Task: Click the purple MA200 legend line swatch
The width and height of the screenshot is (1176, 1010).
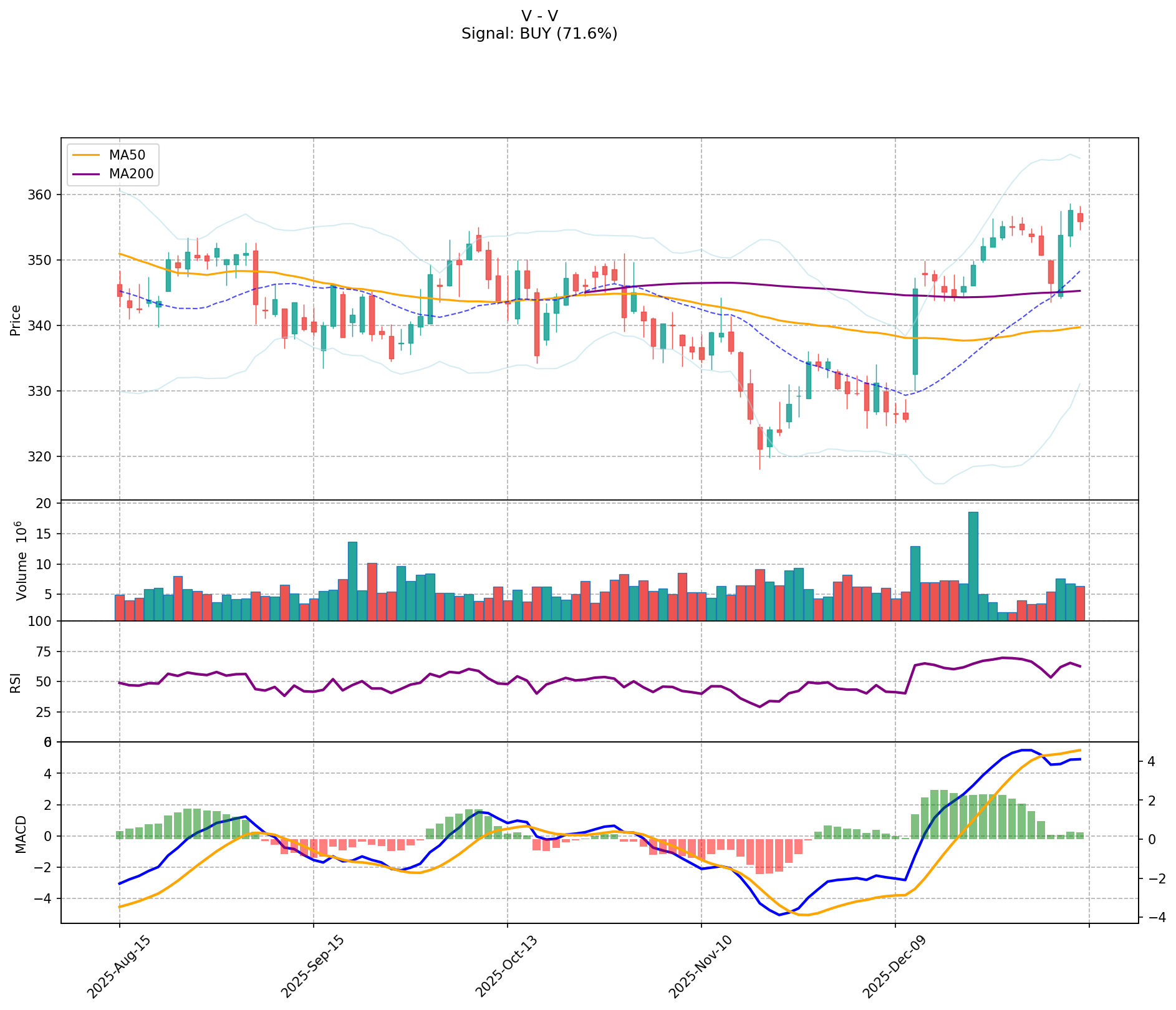Action: pos(85,174)
